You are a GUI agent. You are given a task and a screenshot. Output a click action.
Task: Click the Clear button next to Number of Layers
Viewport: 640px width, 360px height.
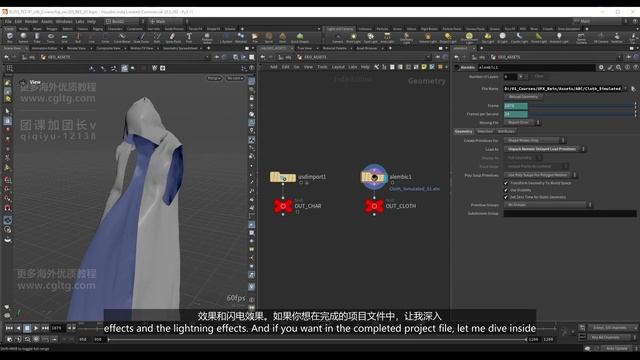pyautogui.click(x=539, y=76)
